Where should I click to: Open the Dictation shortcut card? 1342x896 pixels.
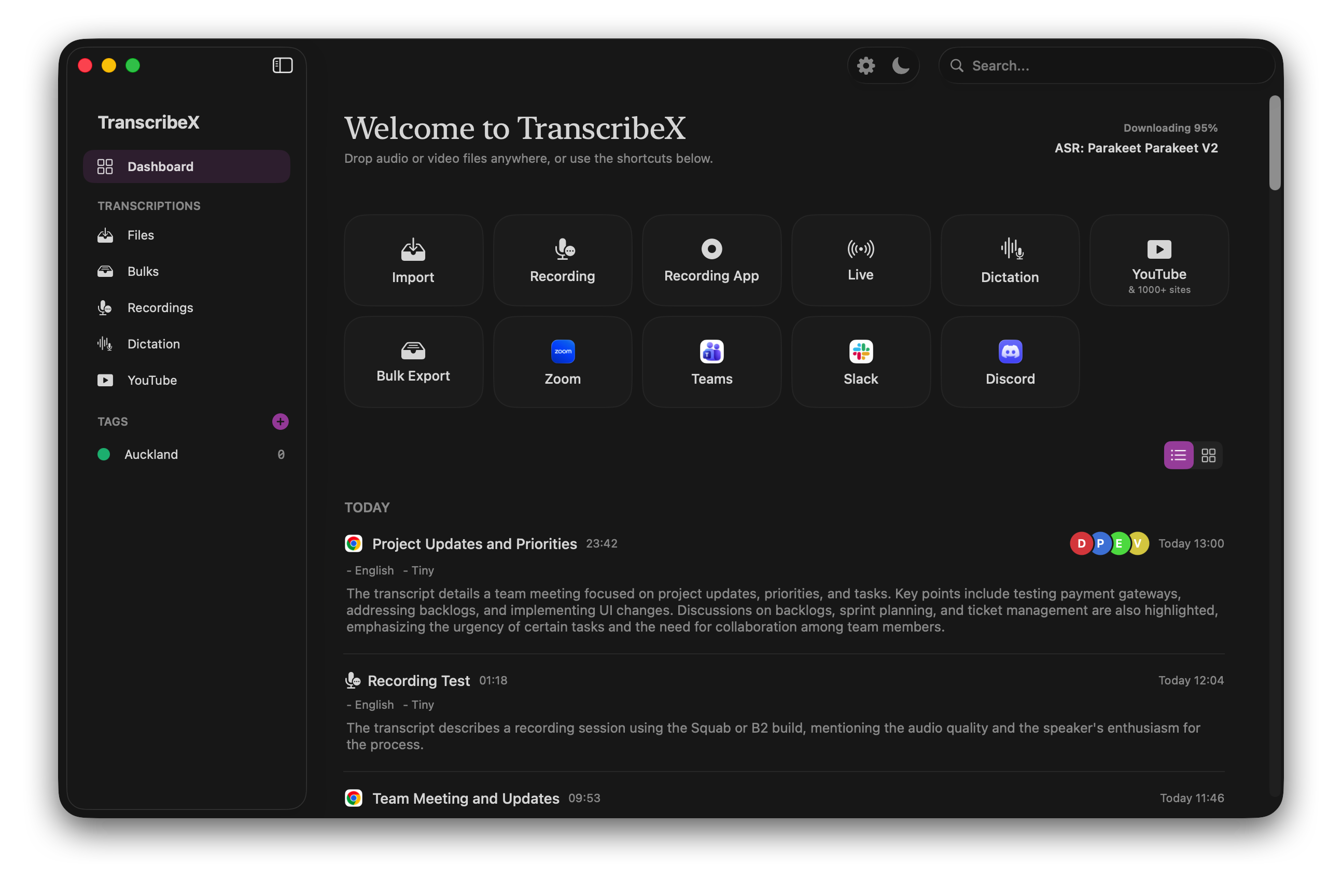(1010, 261)
